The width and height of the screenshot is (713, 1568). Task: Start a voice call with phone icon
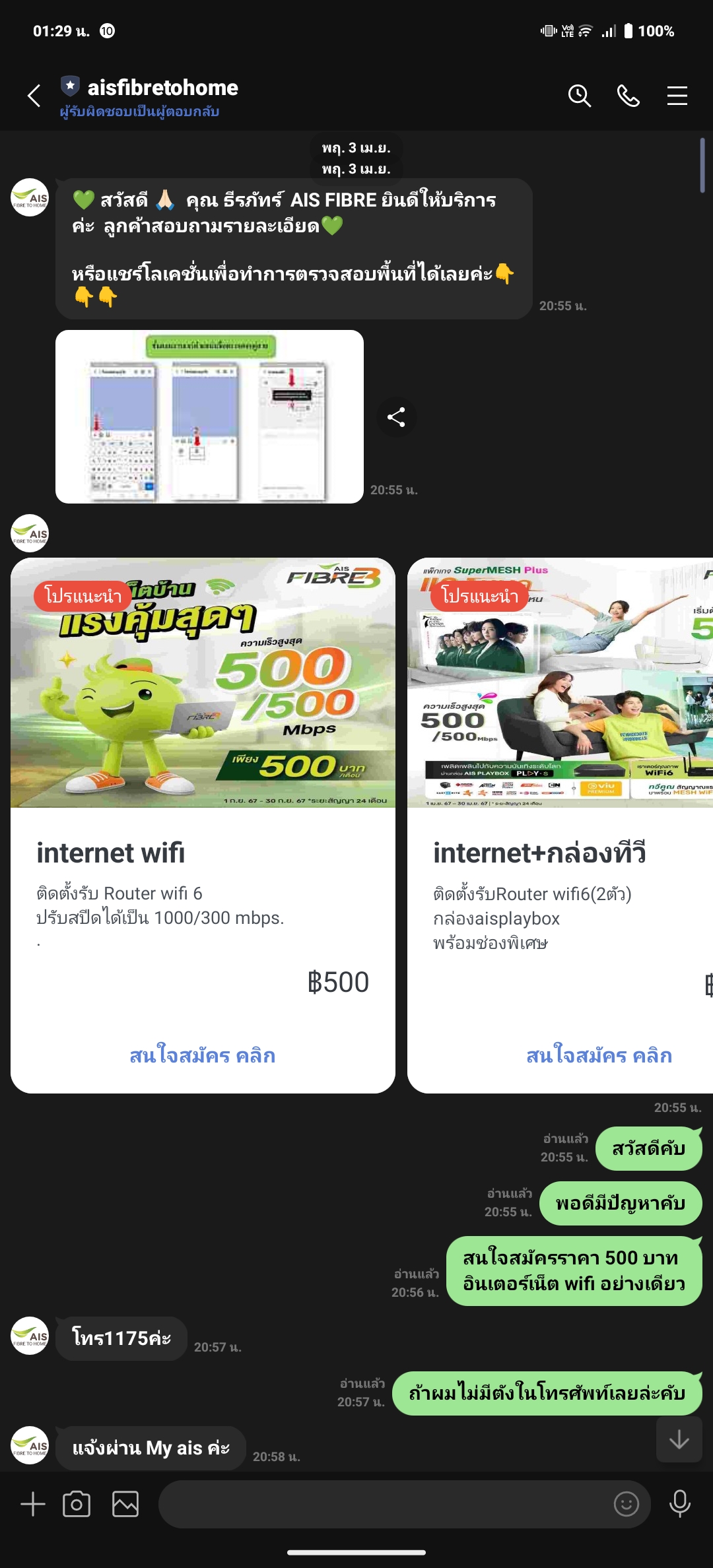point(628,96)
